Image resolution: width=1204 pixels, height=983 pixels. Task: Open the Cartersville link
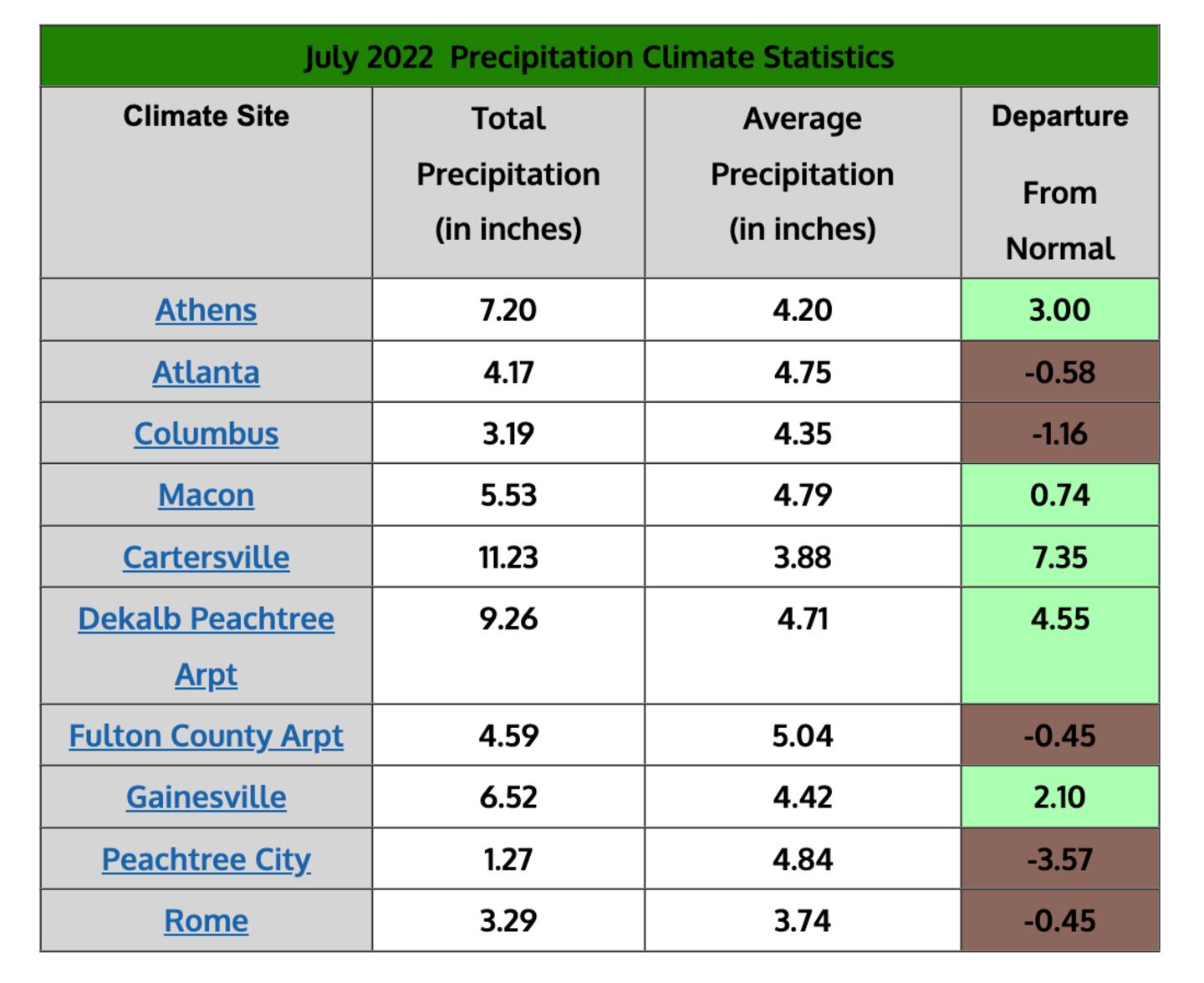pos(206,558)
